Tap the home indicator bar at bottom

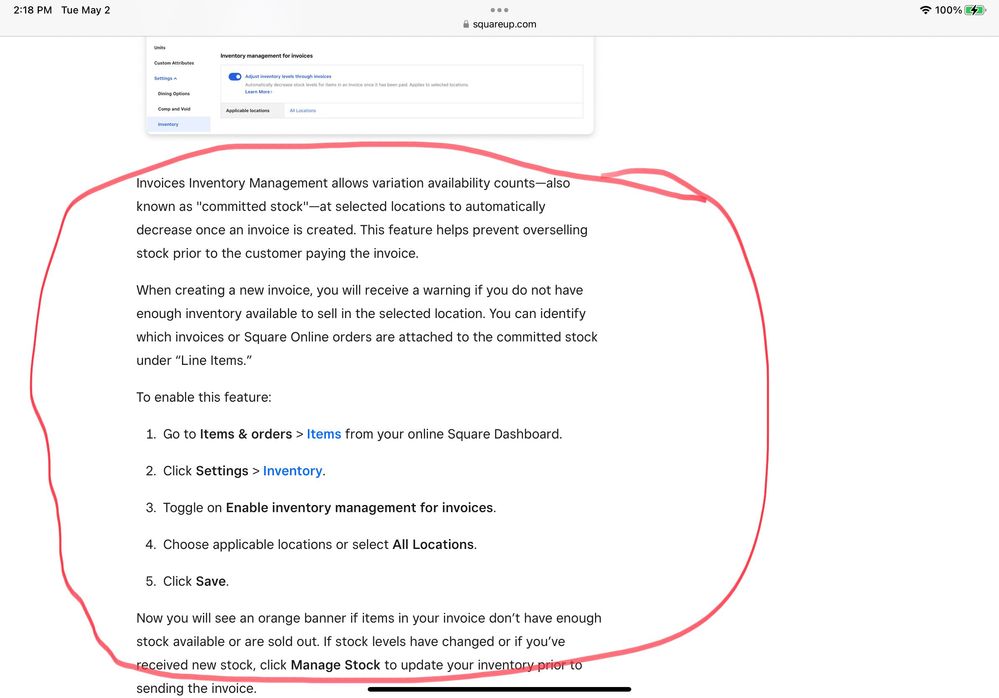point(499,688)
